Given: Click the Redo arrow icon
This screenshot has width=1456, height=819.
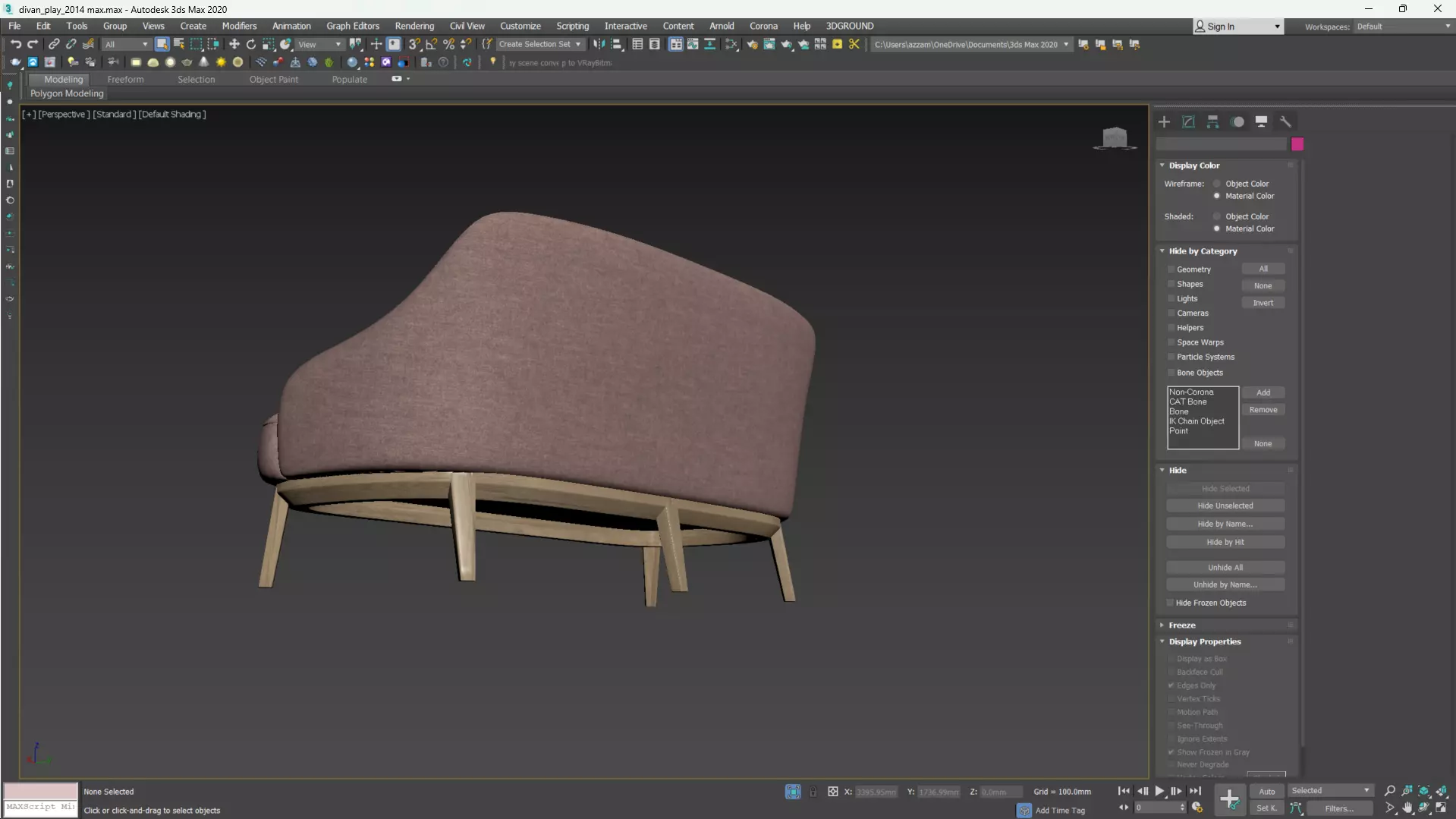Looking at the screenshot, I should pos(33,44).
